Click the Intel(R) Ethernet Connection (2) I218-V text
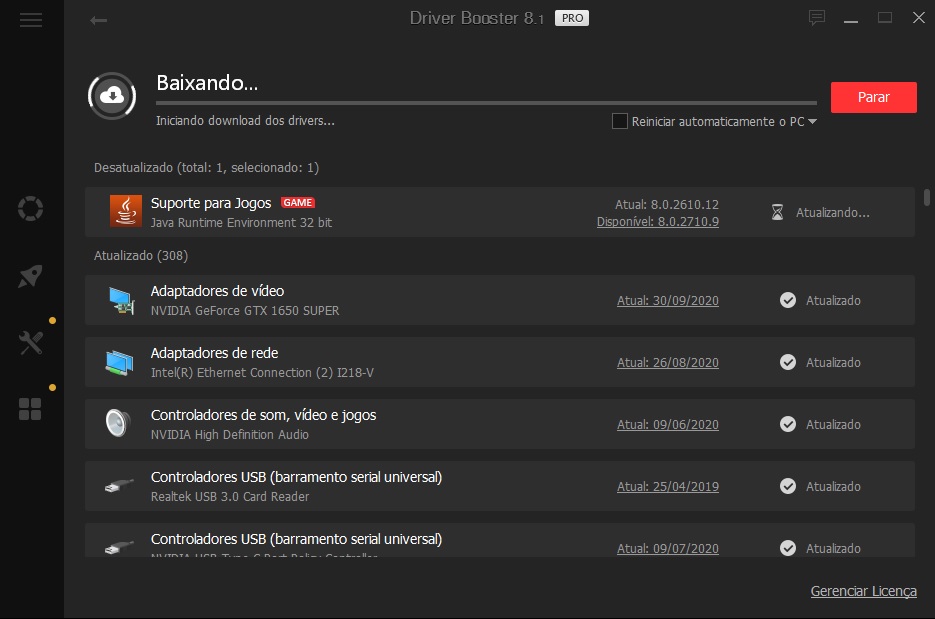The image size is (935, 619). [262, 373]
